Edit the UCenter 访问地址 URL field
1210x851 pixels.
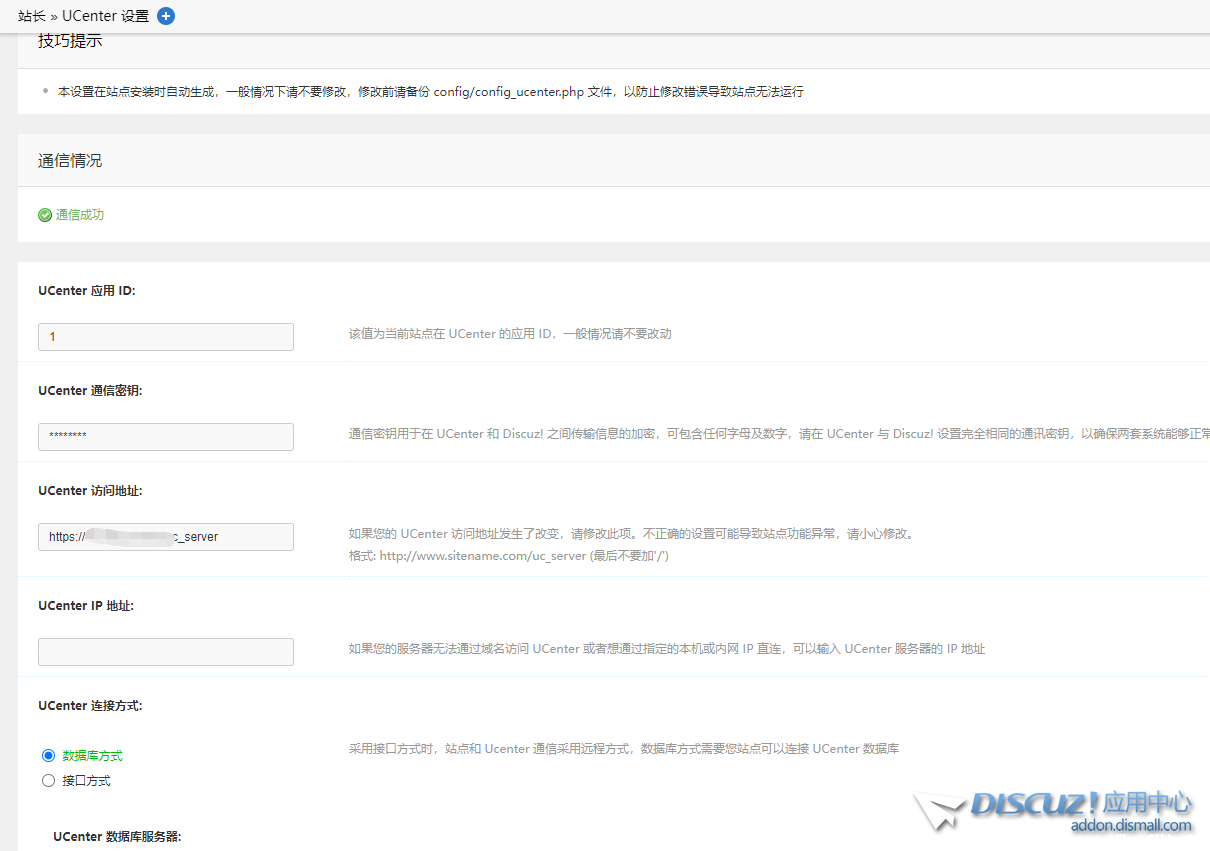click(x=166, y=537)
